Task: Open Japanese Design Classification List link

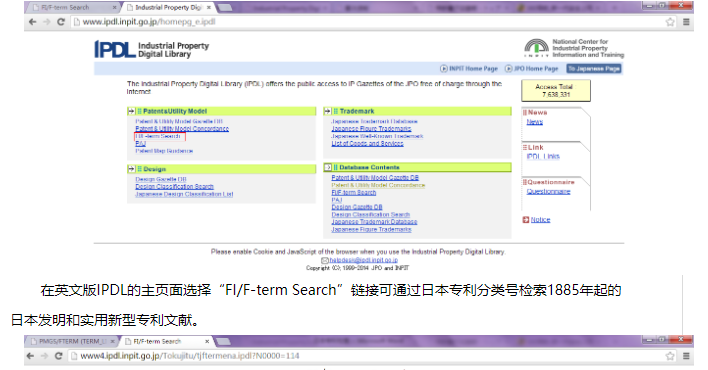Action: [x=184, y=194]
